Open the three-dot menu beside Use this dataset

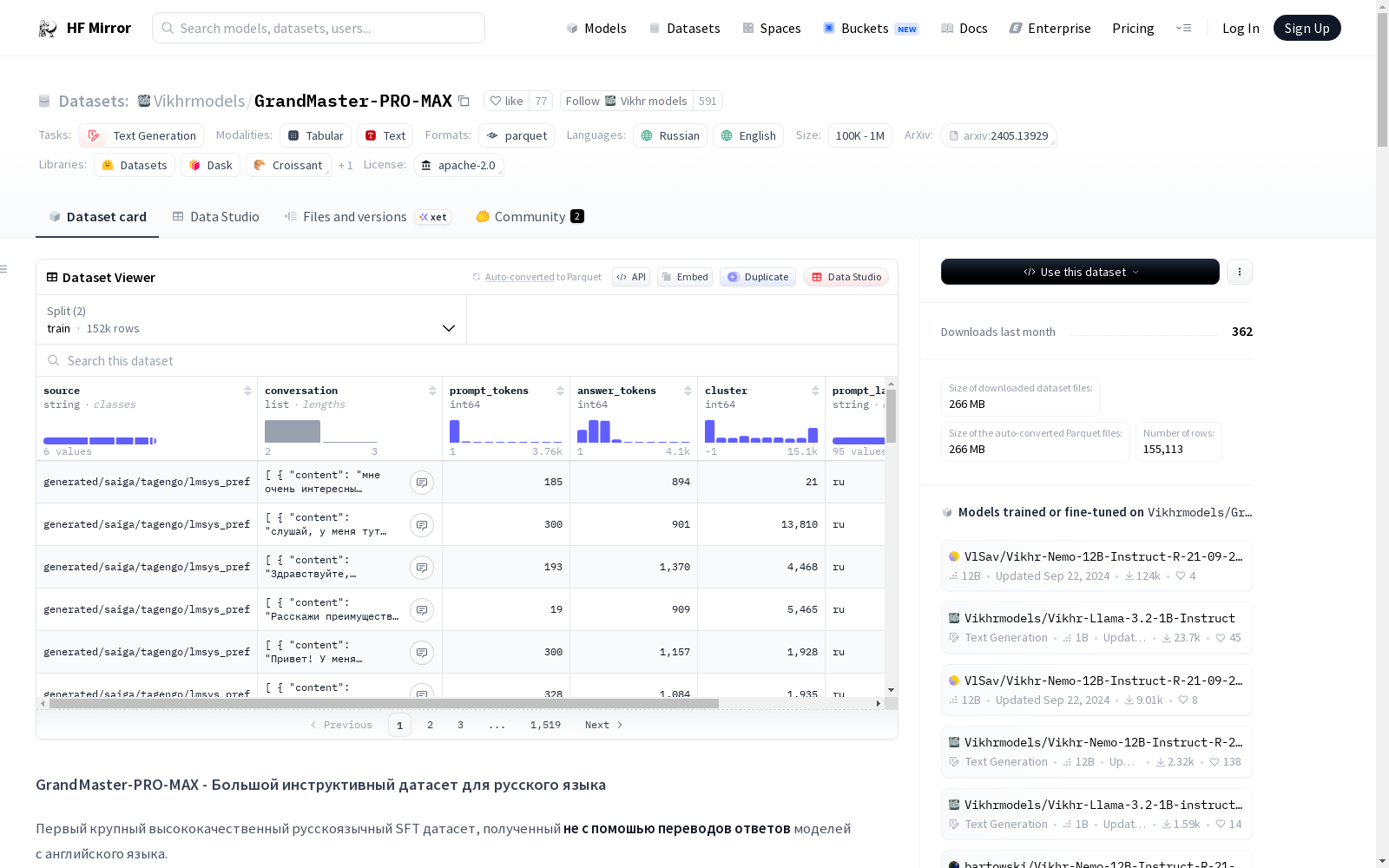coord(1240,272)
